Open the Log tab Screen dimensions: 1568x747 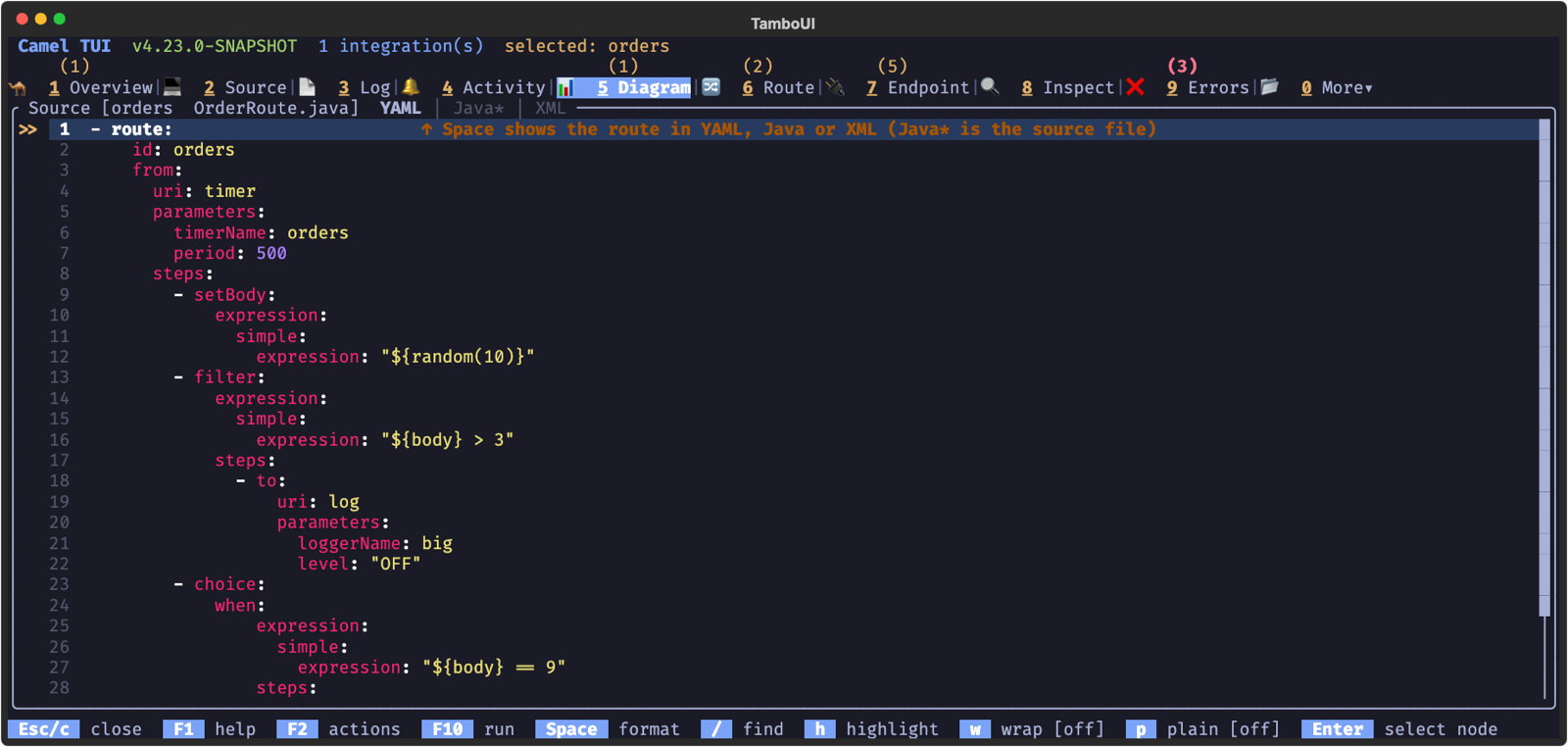point(365,87)
